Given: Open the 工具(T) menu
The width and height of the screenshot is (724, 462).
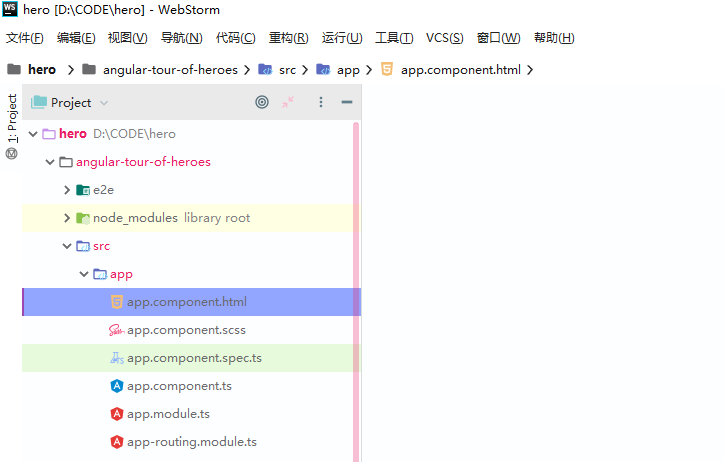Looking at the screenshot, I should 394,38.
